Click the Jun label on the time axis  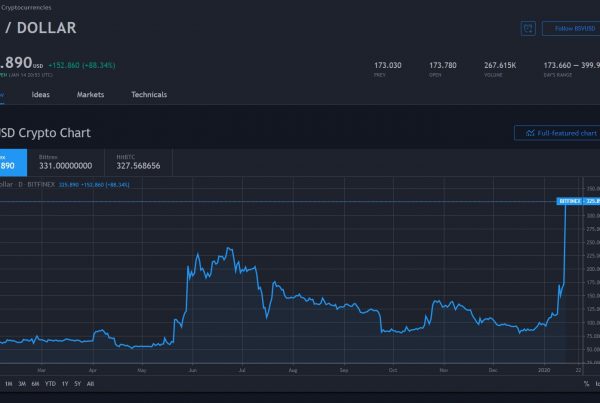(x=192, y=370)
